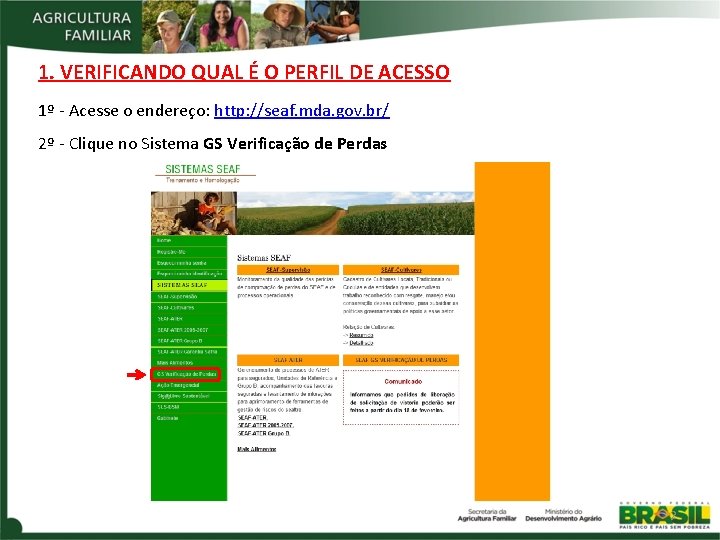Screen dimensions: 720x540
Task: Click the AGRICULTURA FAMILIAR header banner title
Action: (x=82, y=26)
